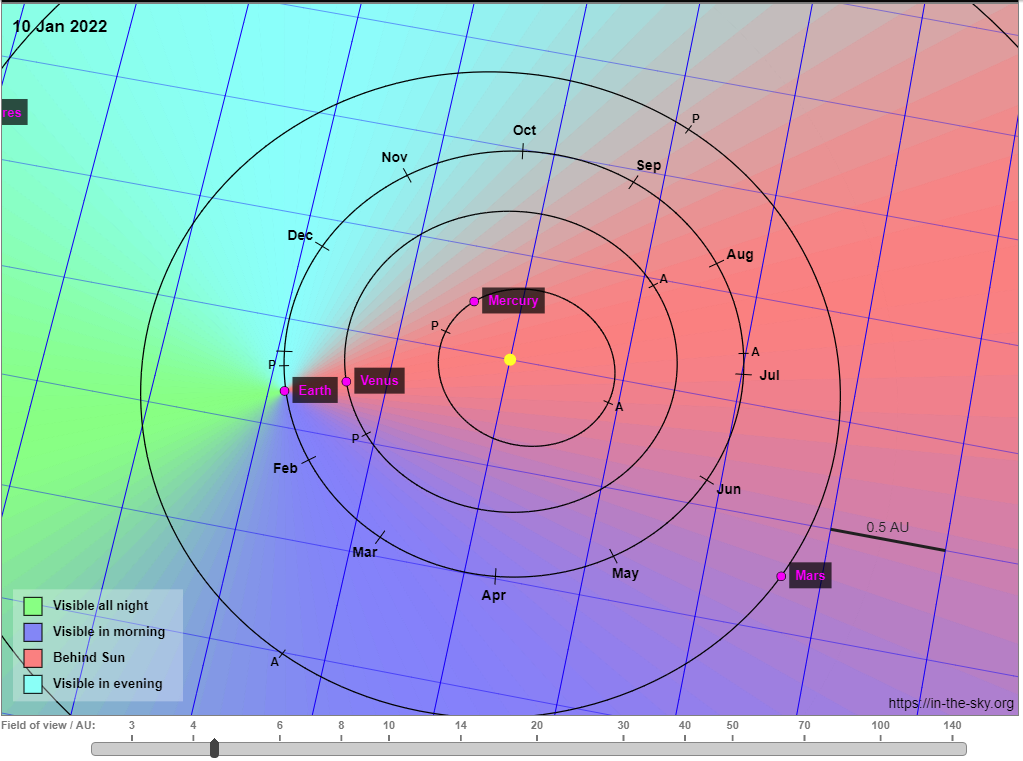Click the red Behind Sun swatch

(x=33, y=658)
